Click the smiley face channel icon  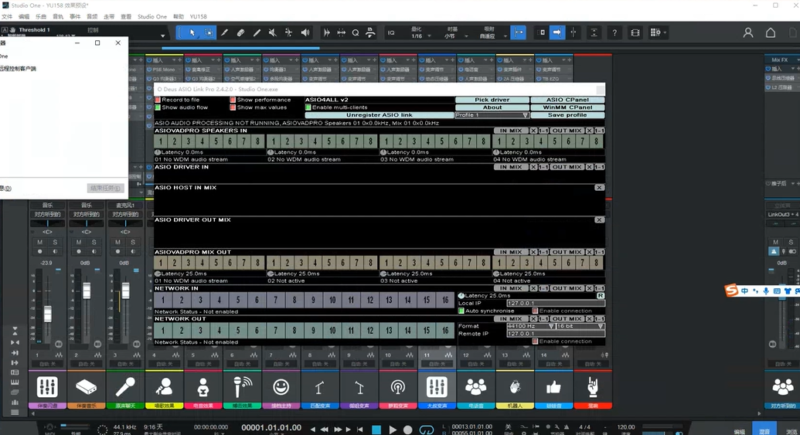281,386
